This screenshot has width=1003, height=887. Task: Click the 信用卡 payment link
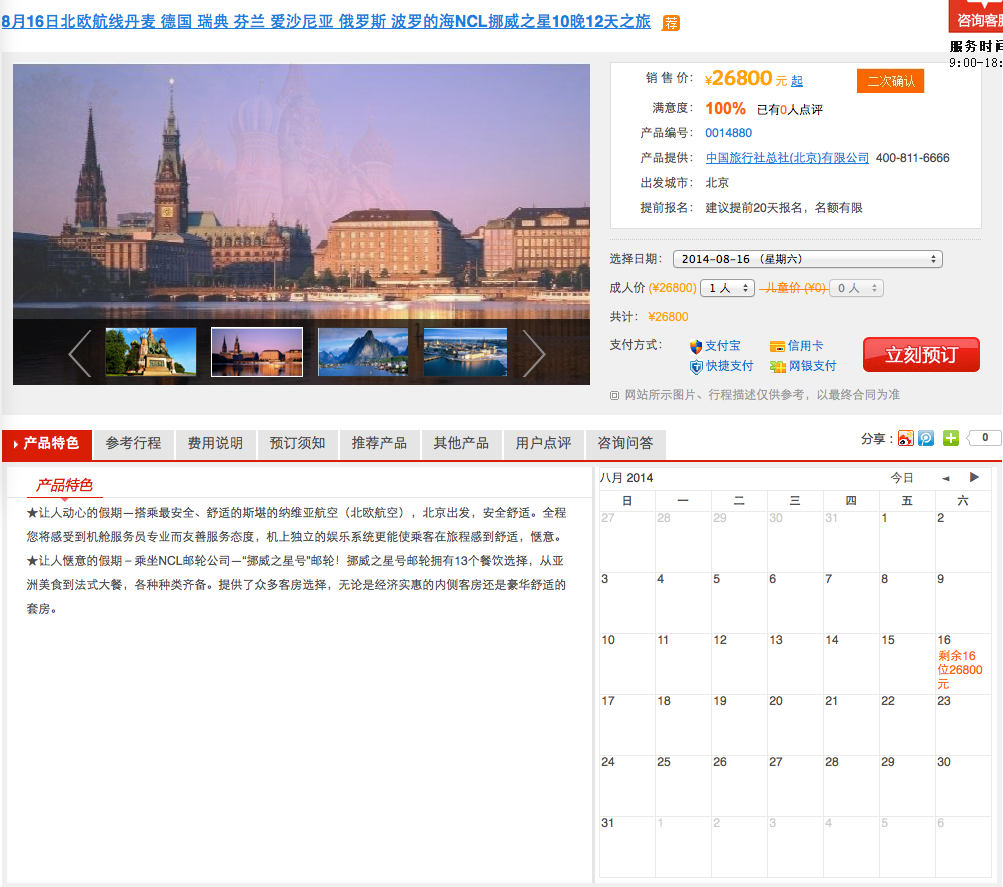coord(805,346)
